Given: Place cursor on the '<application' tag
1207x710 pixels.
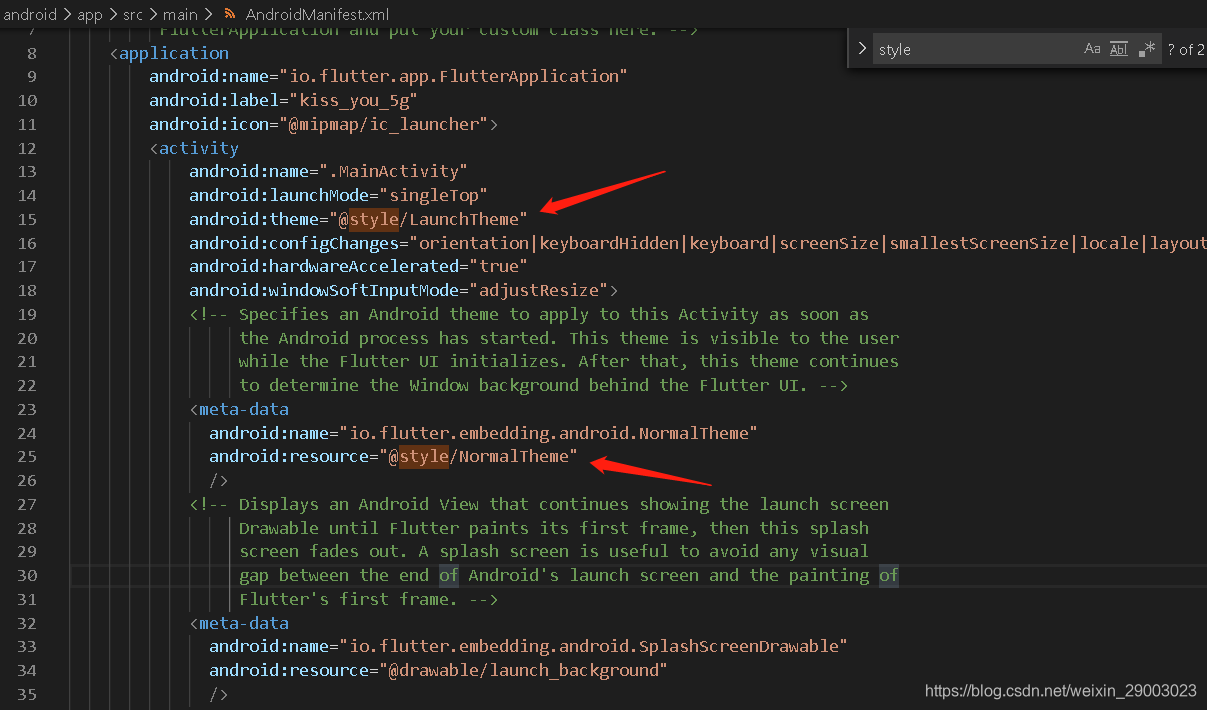Looking at the screenshot, I should click(x=169, y=53).
